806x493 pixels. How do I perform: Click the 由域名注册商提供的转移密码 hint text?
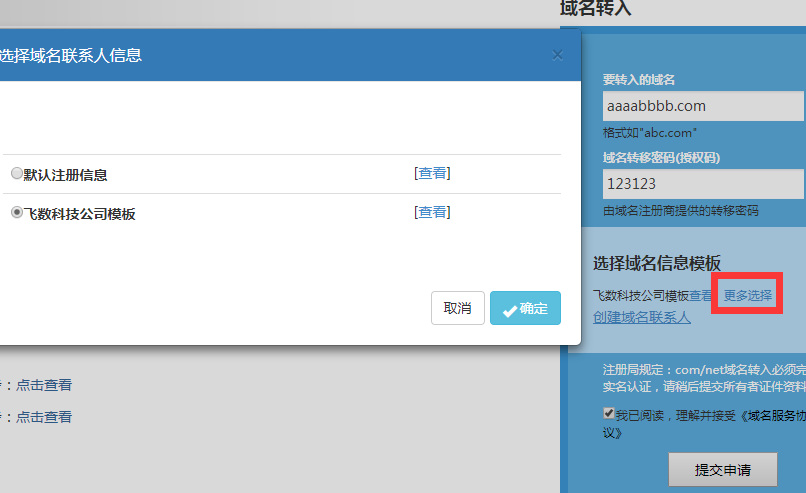coord(681,210)
